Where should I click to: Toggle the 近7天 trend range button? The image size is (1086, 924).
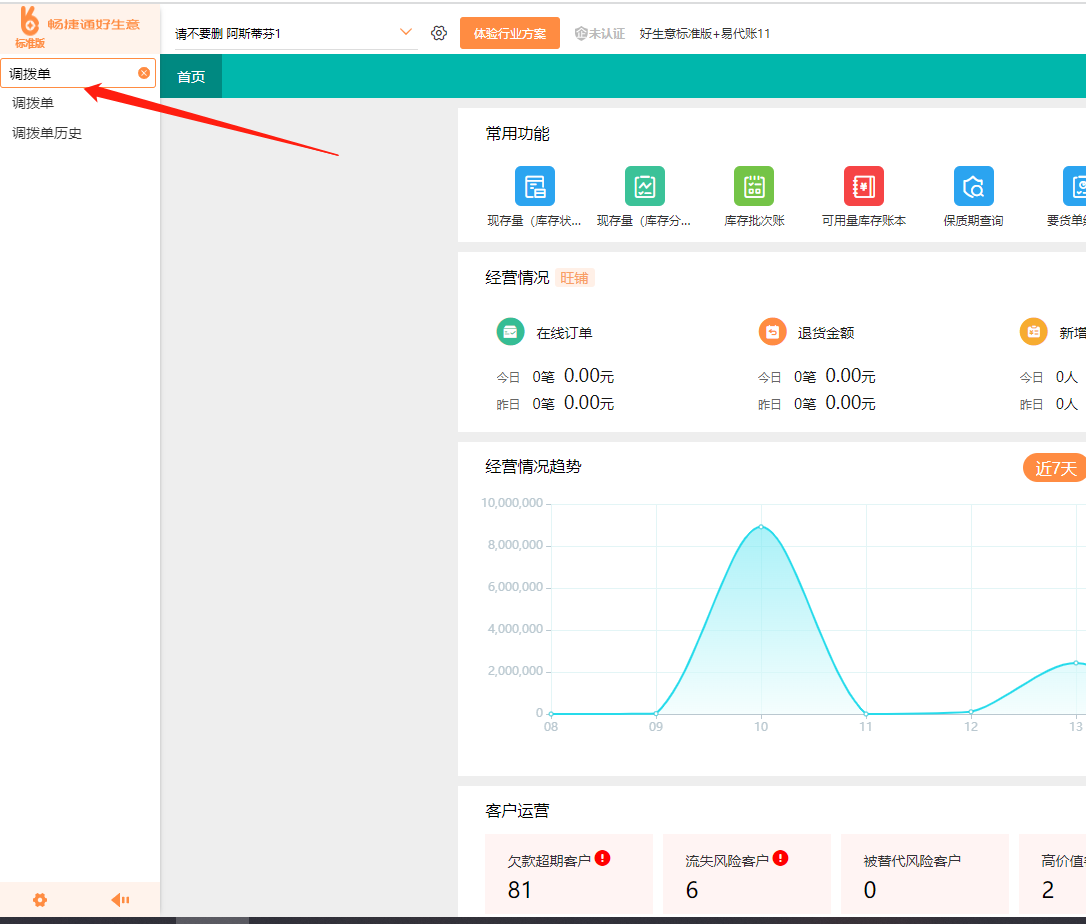click(1055, 468)
